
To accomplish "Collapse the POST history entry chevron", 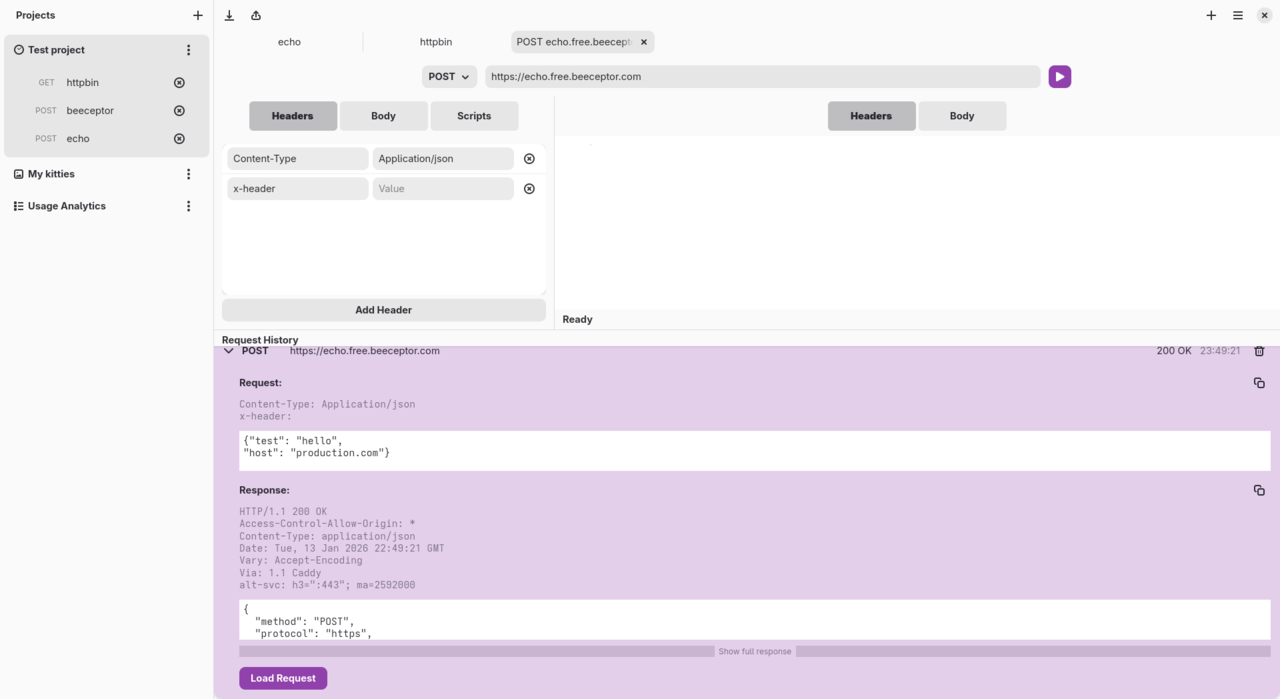I will tap(229, 351).
